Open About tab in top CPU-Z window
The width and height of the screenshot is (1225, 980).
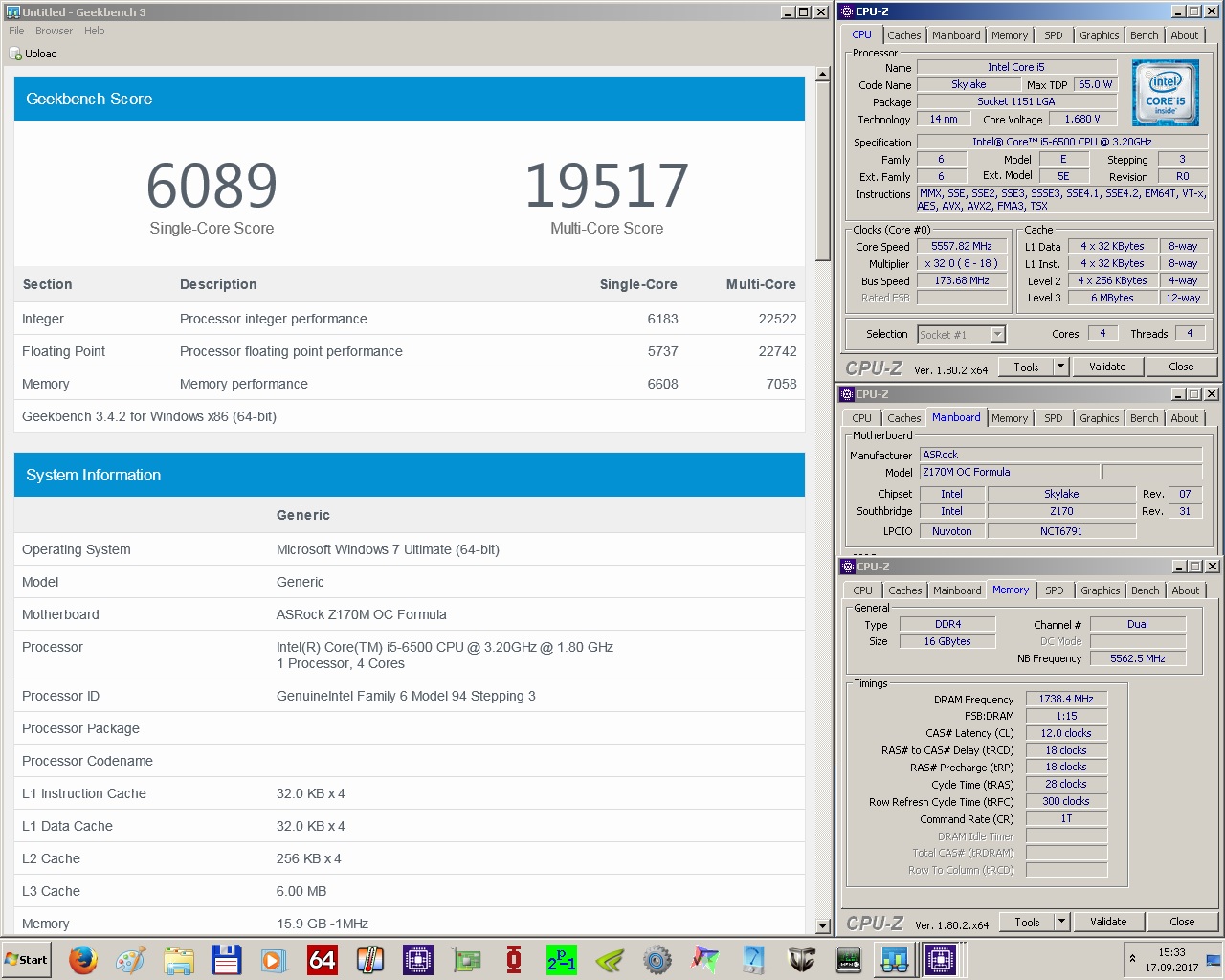[x=1184, y=35]
